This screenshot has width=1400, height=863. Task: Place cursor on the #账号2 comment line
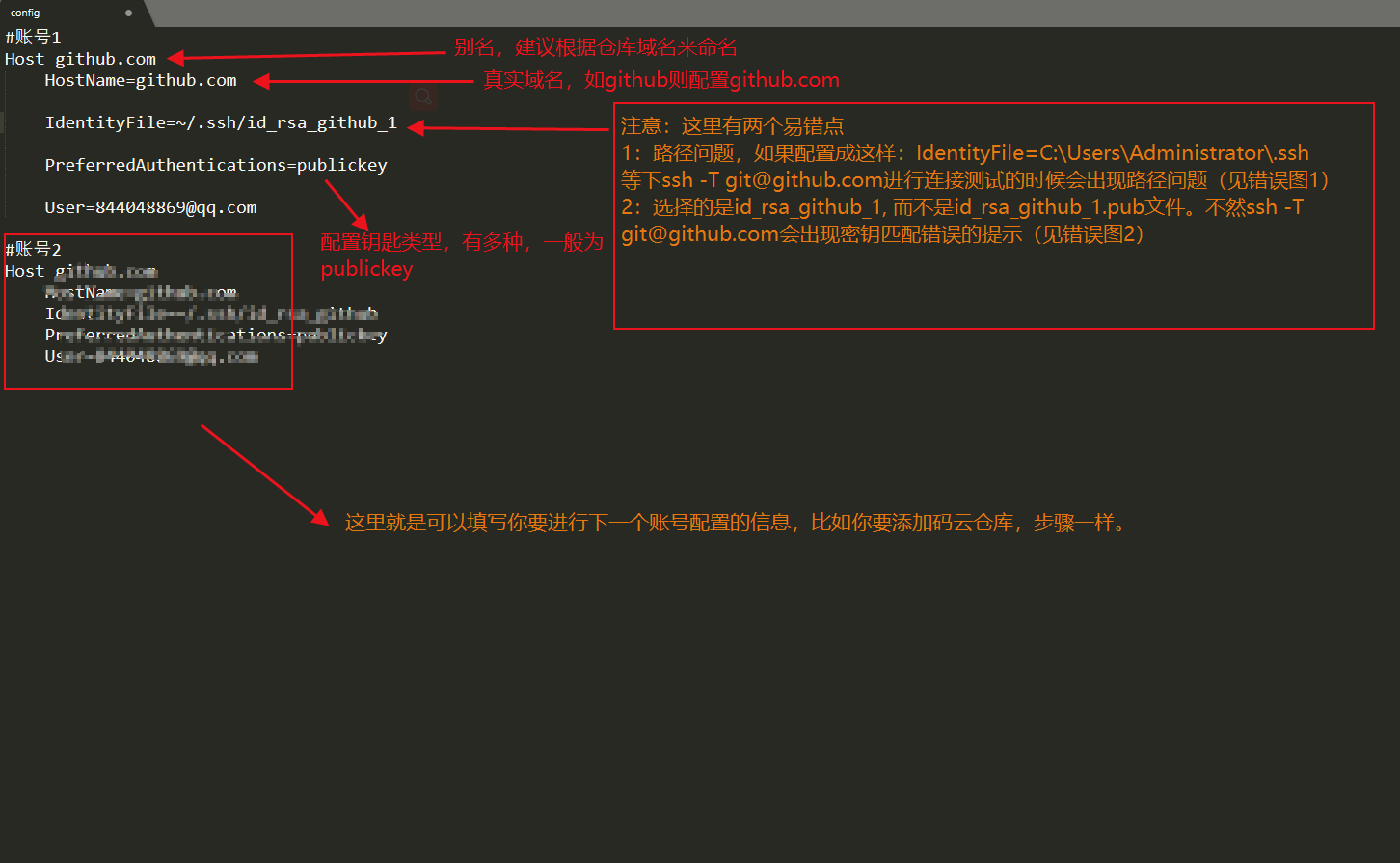pos(33,250)
